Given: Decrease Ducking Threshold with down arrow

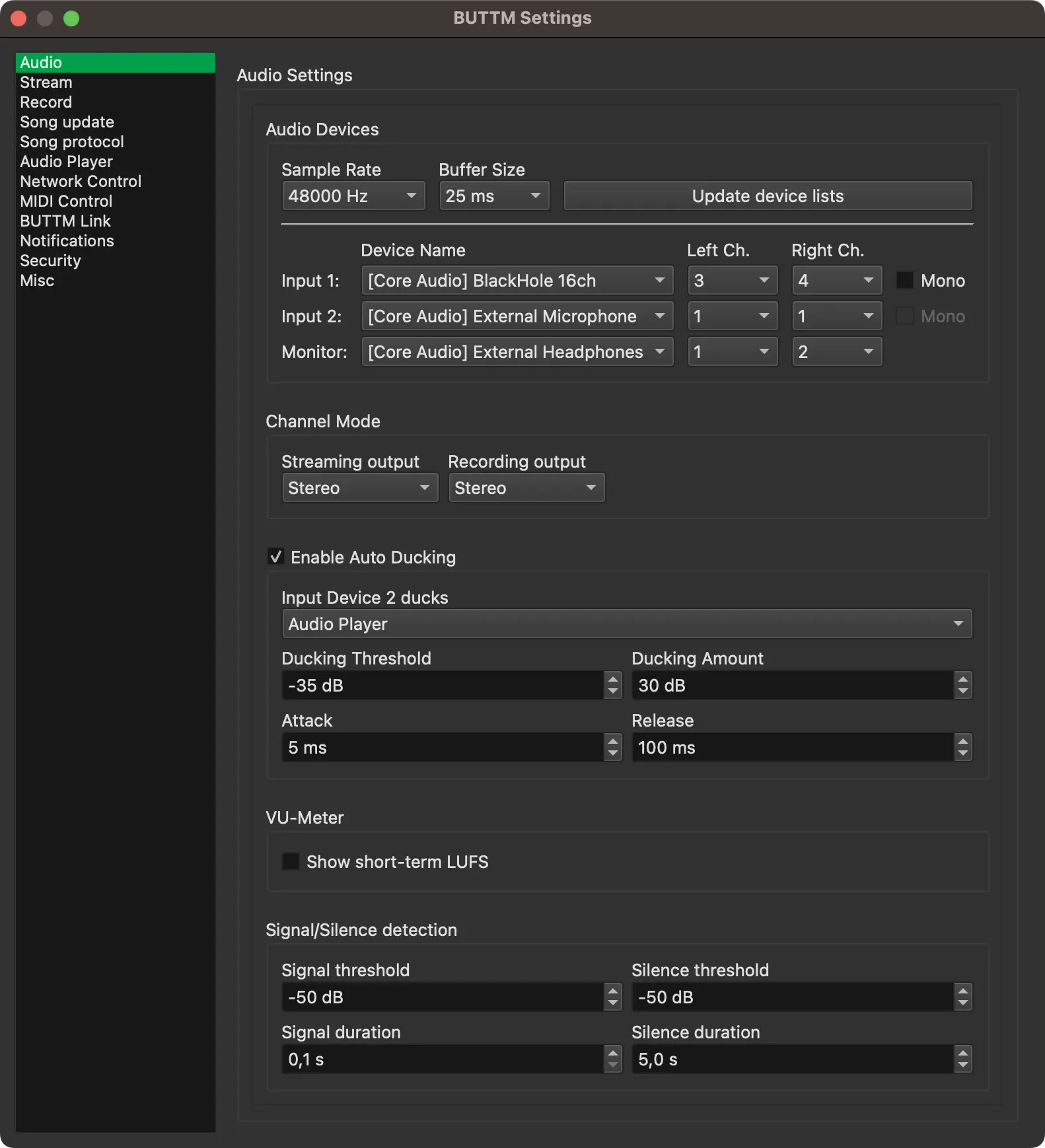Looking at the screenshot, I should point(613,692).
